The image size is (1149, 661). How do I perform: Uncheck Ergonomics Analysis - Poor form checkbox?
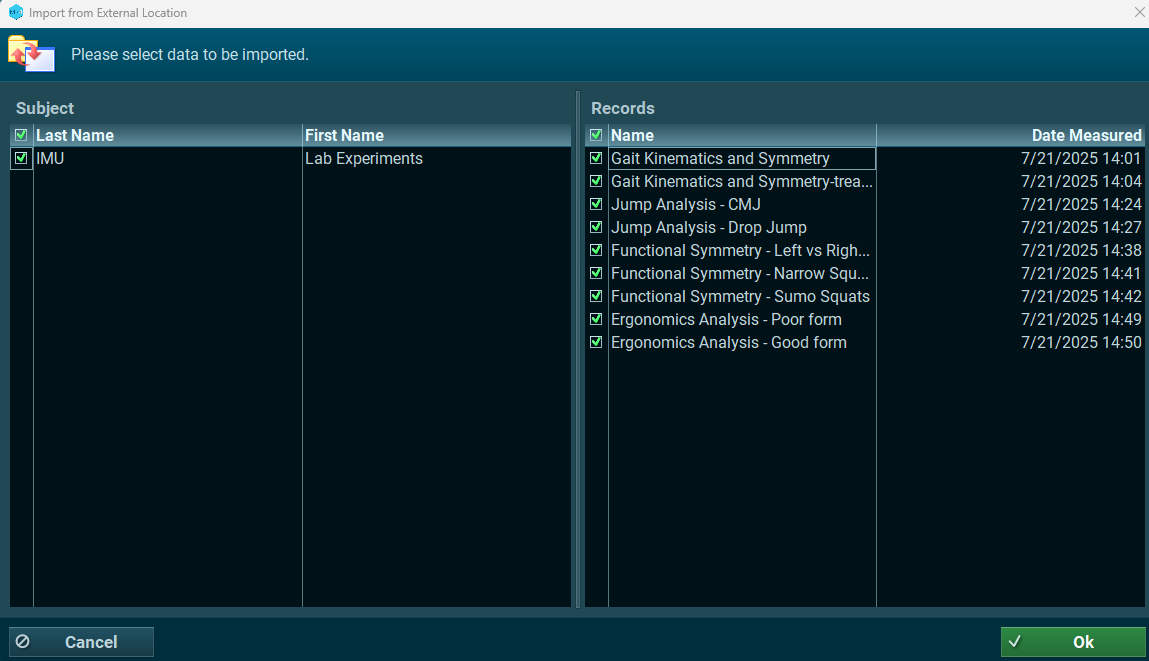click(596, 319)
